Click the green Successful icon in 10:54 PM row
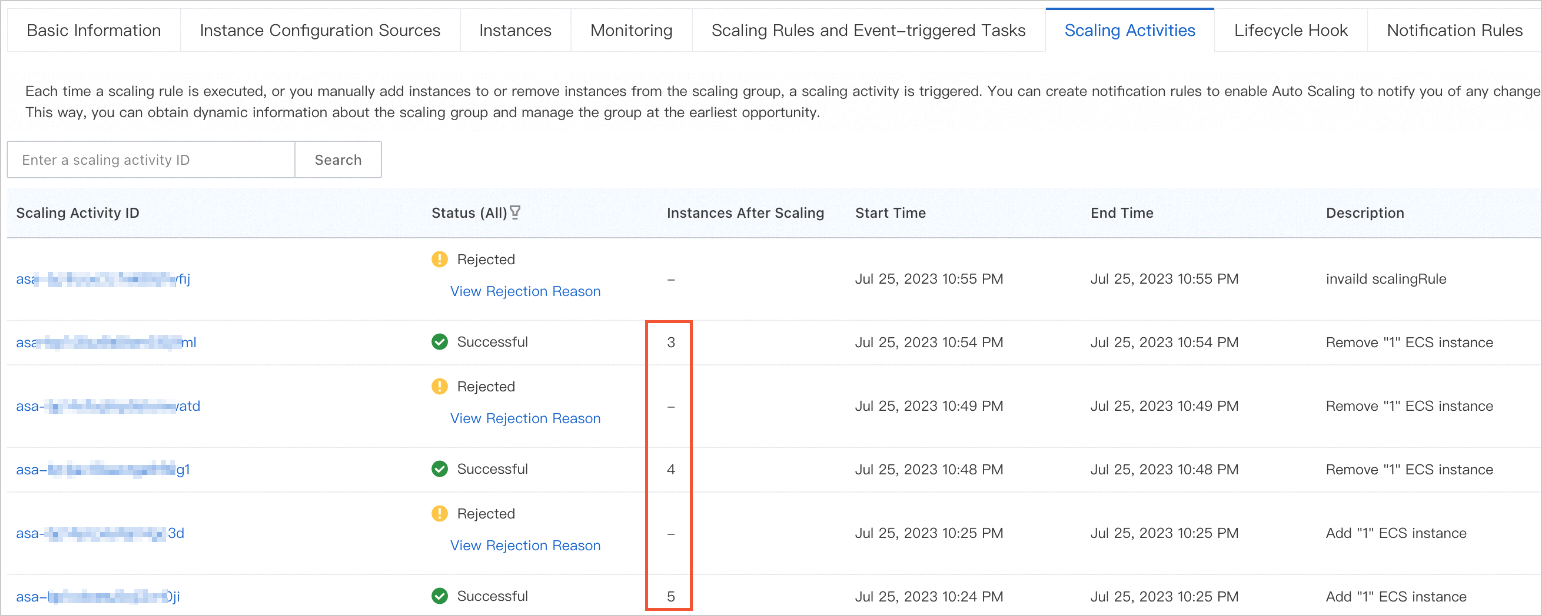Image resolution: width=1542 pixels, height=616 pixels. pos(439,342)
